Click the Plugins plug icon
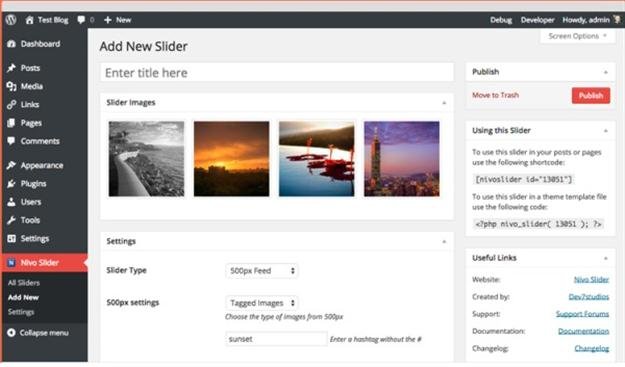 (x=11, y=183)
